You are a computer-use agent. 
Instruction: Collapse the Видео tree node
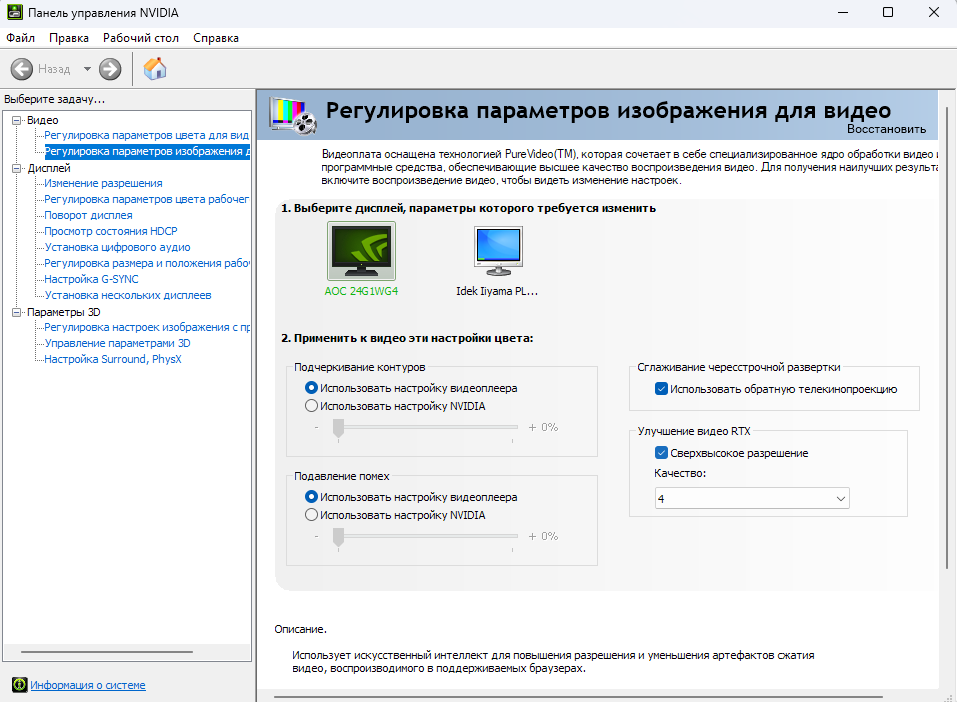[x=16, y=120]
